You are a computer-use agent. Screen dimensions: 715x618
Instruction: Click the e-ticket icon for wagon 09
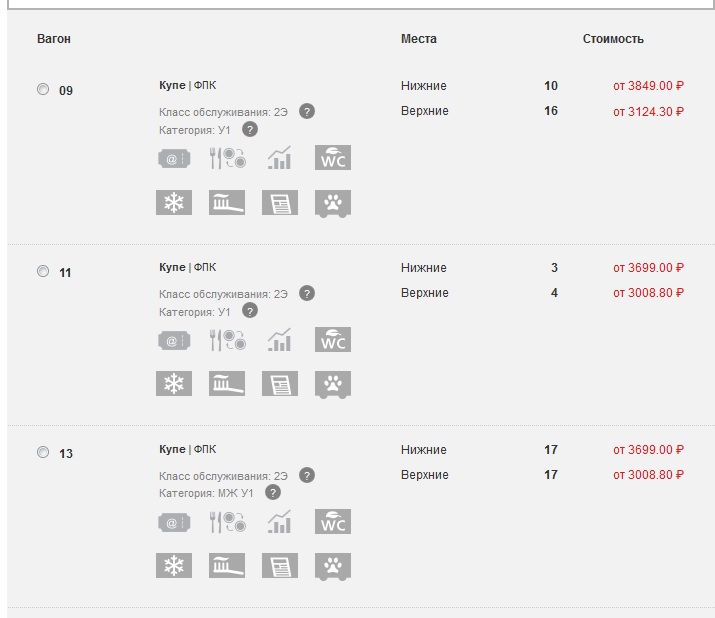coord(173,158)
